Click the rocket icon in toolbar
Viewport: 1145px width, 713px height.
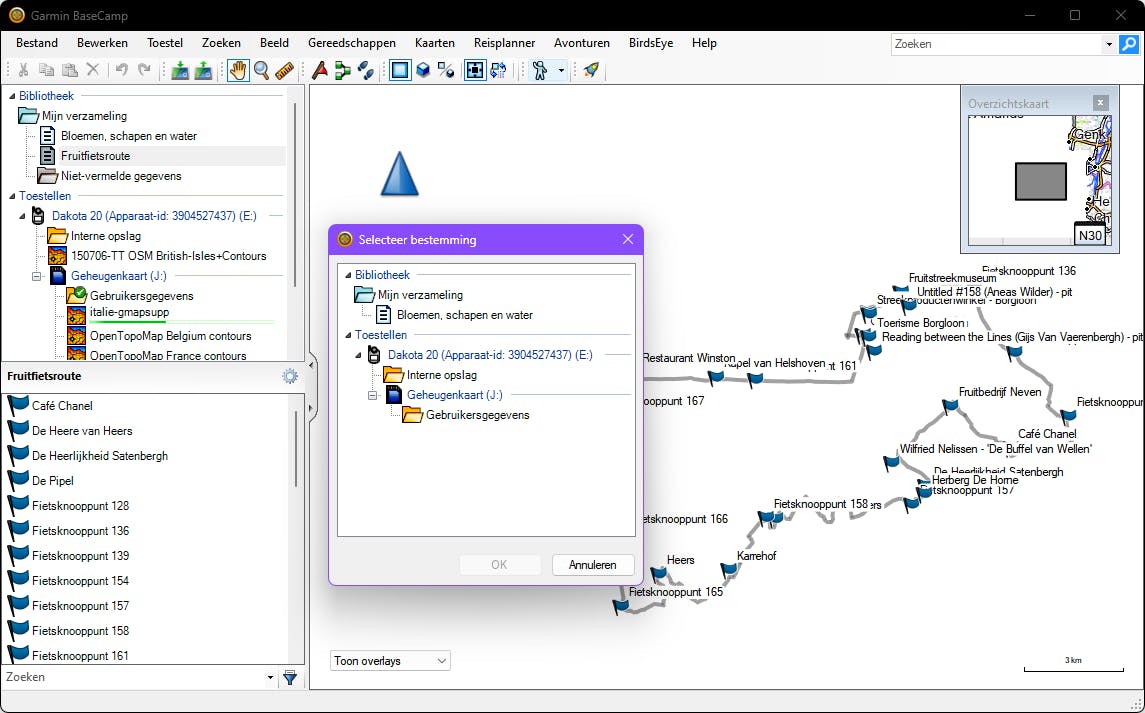tap(591, 70)
